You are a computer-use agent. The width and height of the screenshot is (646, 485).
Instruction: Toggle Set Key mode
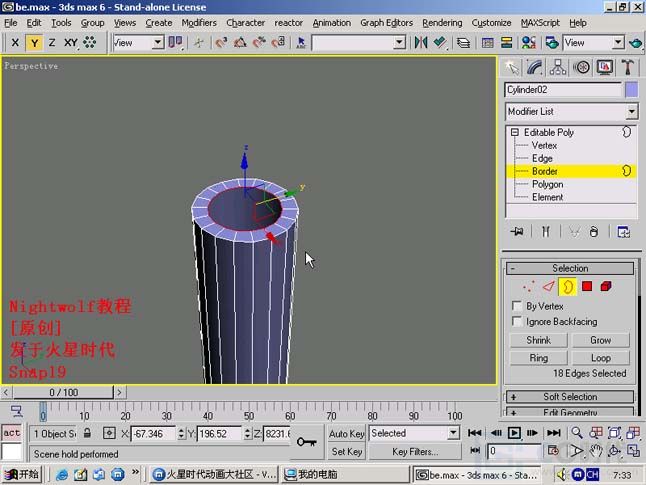point(346,452)
